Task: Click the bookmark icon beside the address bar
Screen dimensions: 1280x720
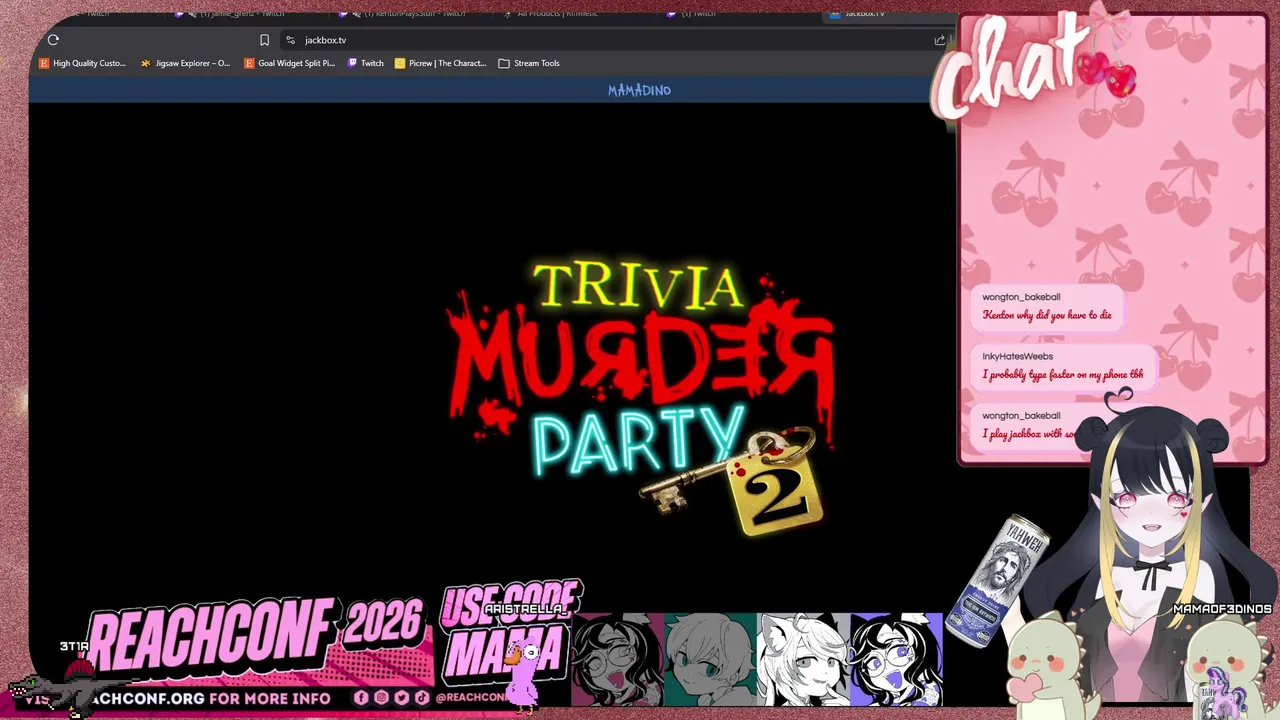Action: 264,40
